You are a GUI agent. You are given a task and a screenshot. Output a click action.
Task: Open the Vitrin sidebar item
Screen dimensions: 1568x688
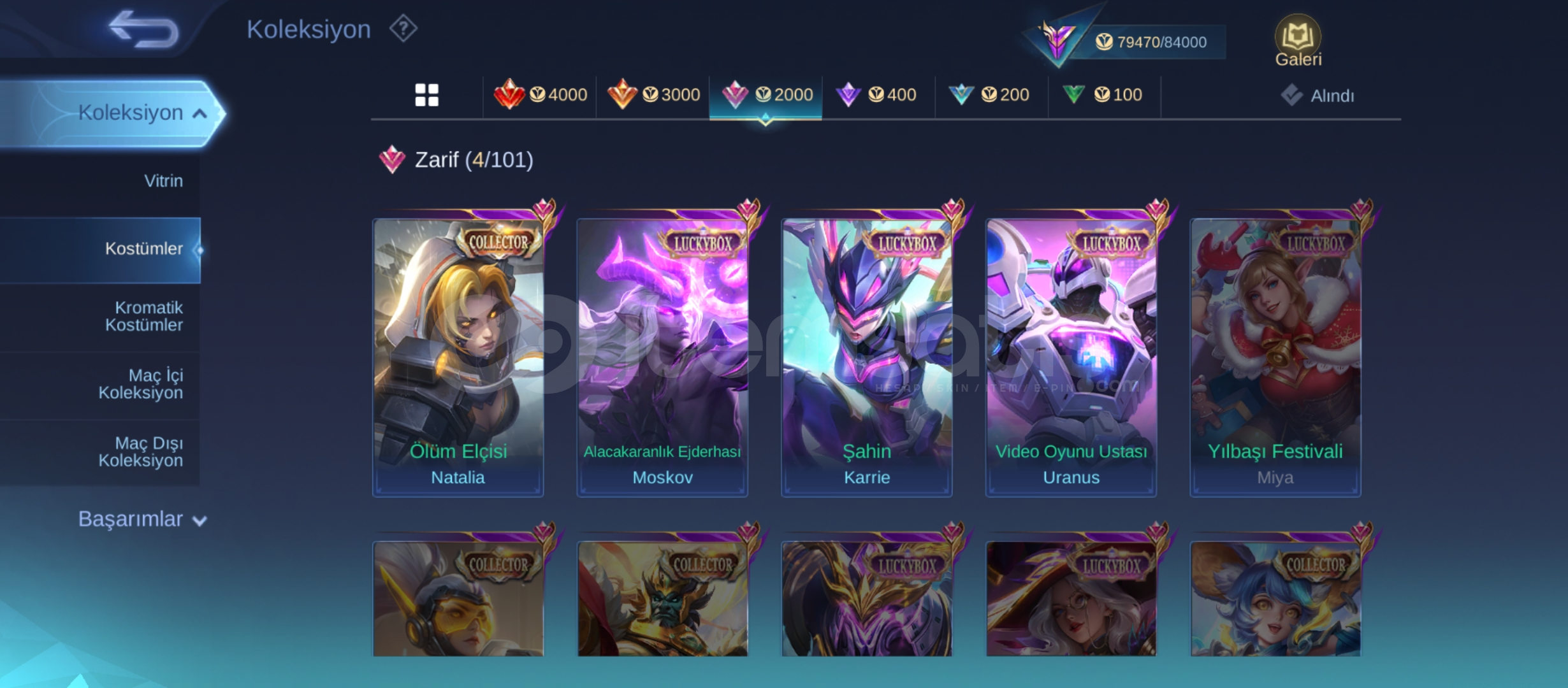[x=163, y=181]
